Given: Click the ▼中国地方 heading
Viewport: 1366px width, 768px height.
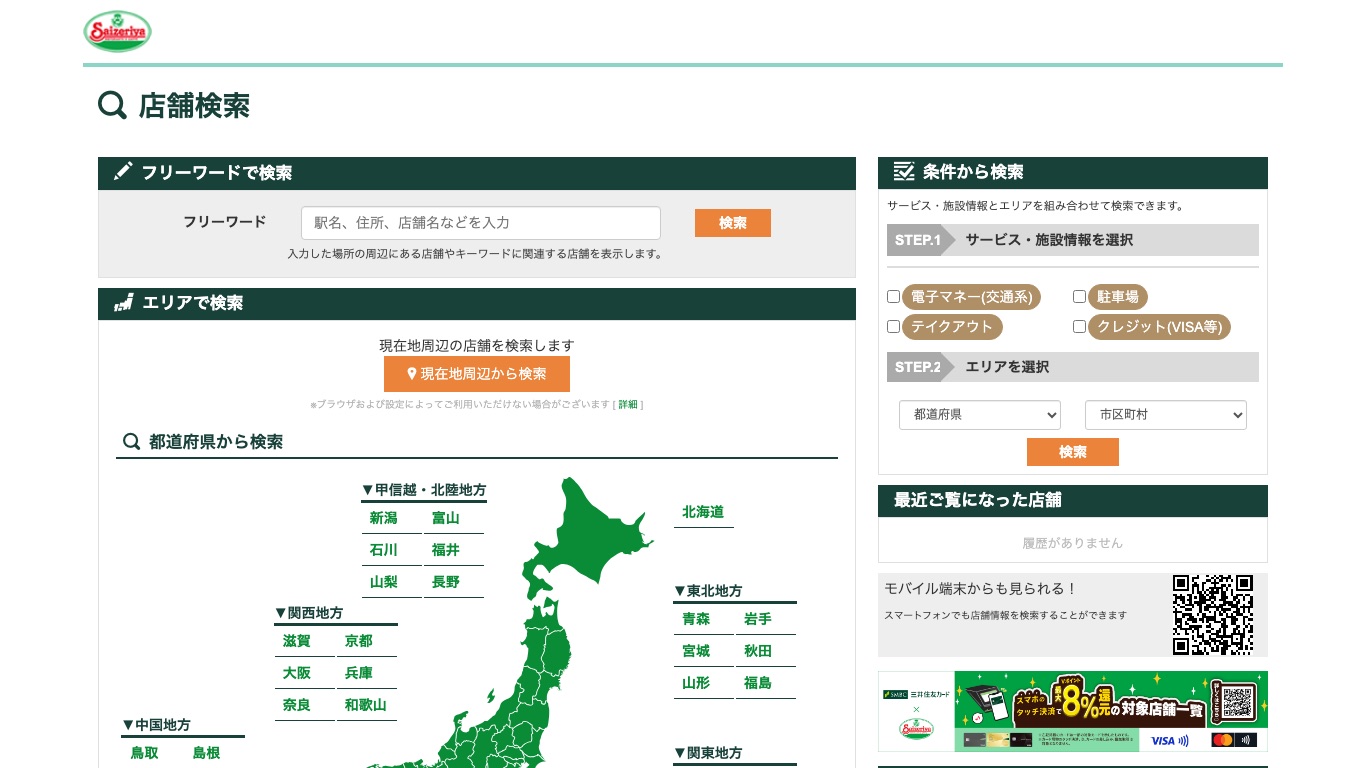Looking at the screenshot, I should tap(156, 725).
